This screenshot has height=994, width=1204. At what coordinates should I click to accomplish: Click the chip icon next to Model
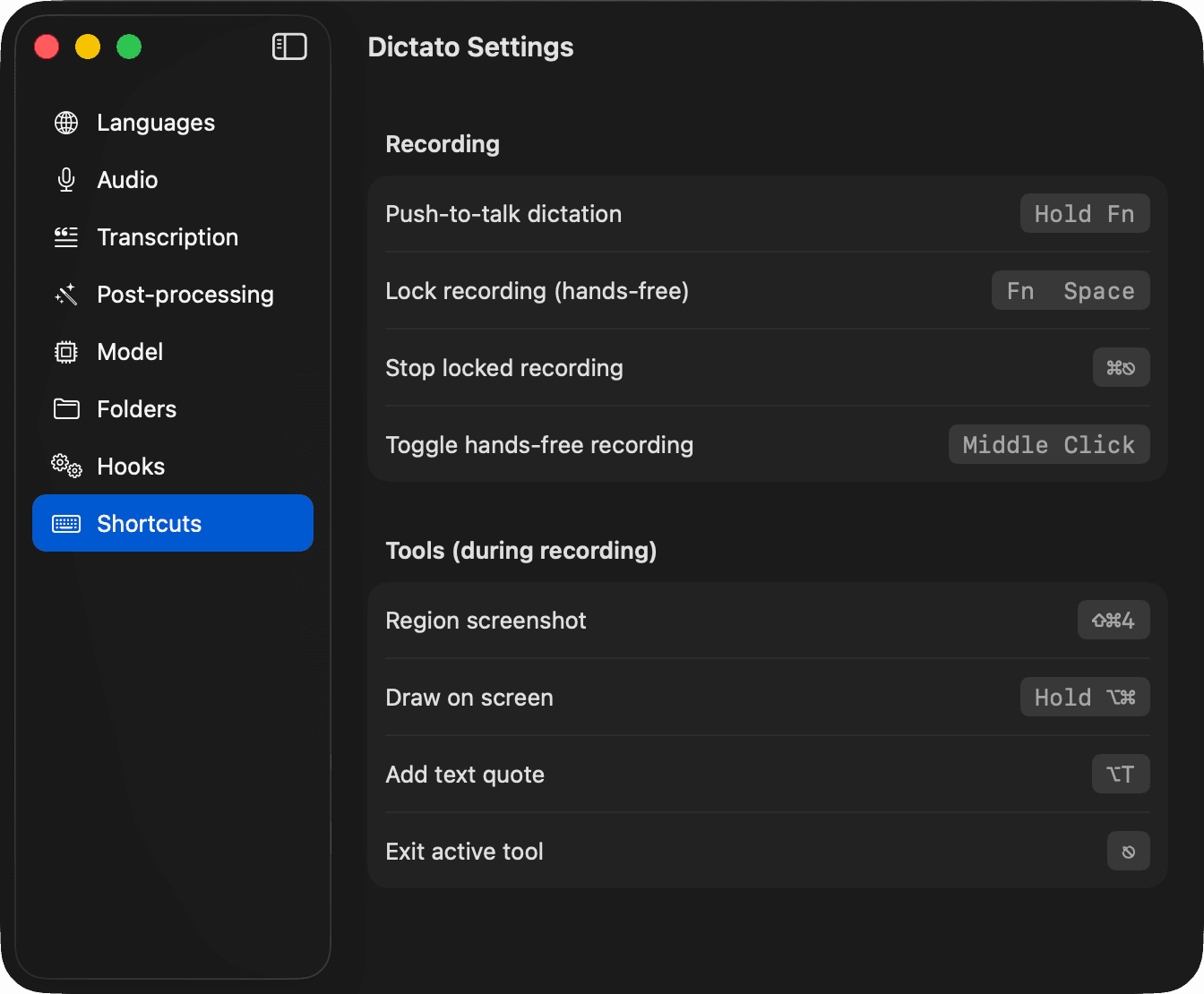coord(65,351)
